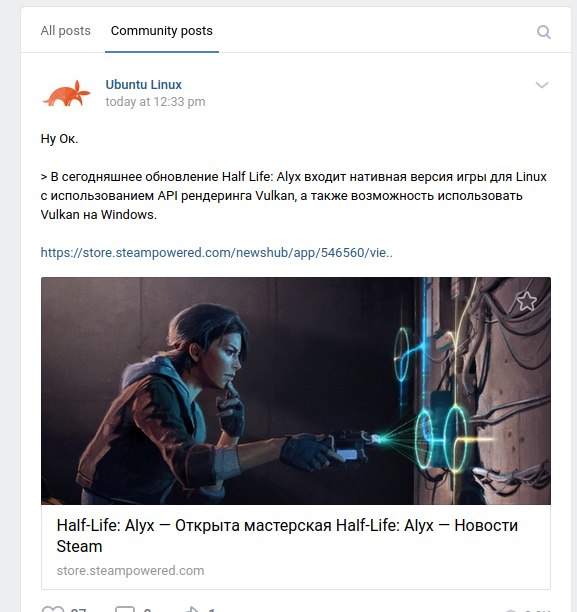Follow the store.steampowered.com newshub URL
Image resolution: width=577 pixels, height=612 pixels.
click(x=217, y=253)
